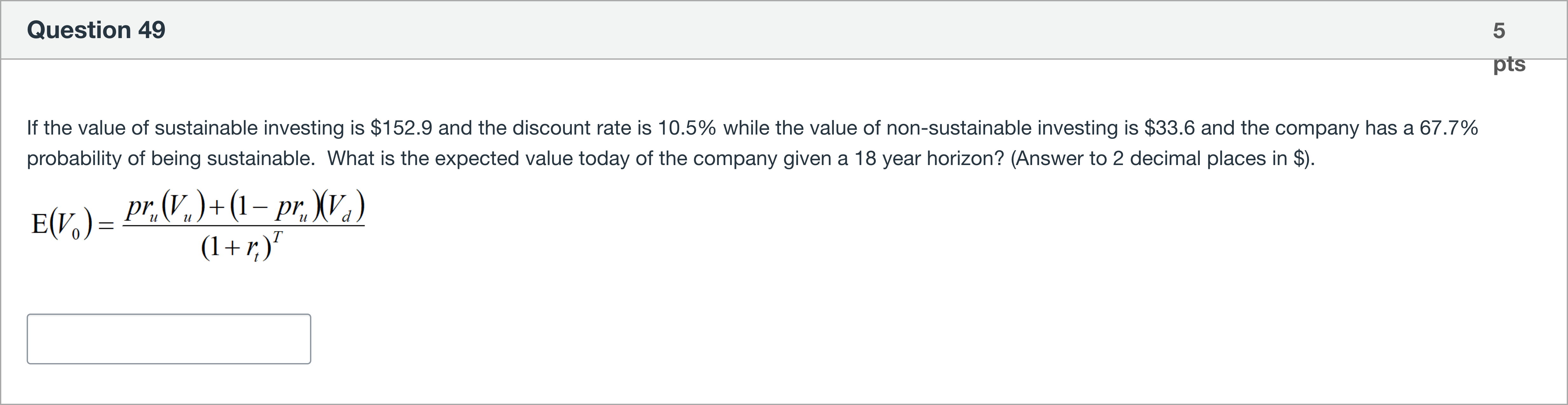Click the words "probability of being sustainable"
The width and height of the screenshot is (1568, 405).
(171, 158)
